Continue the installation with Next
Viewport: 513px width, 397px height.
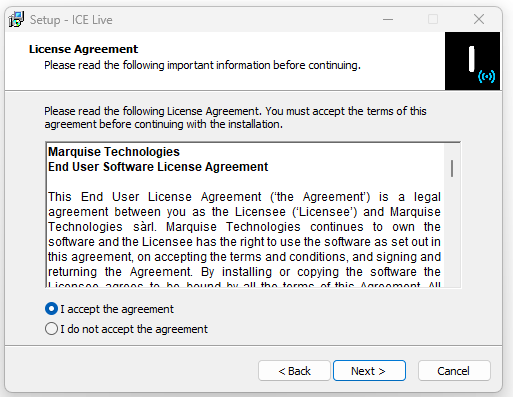click(x=369, y=371)
